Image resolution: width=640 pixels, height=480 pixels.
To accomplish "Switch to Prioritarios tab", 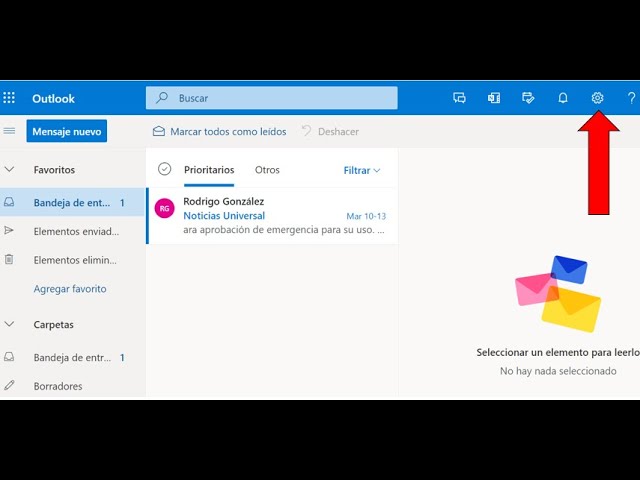I will point(209,170).
